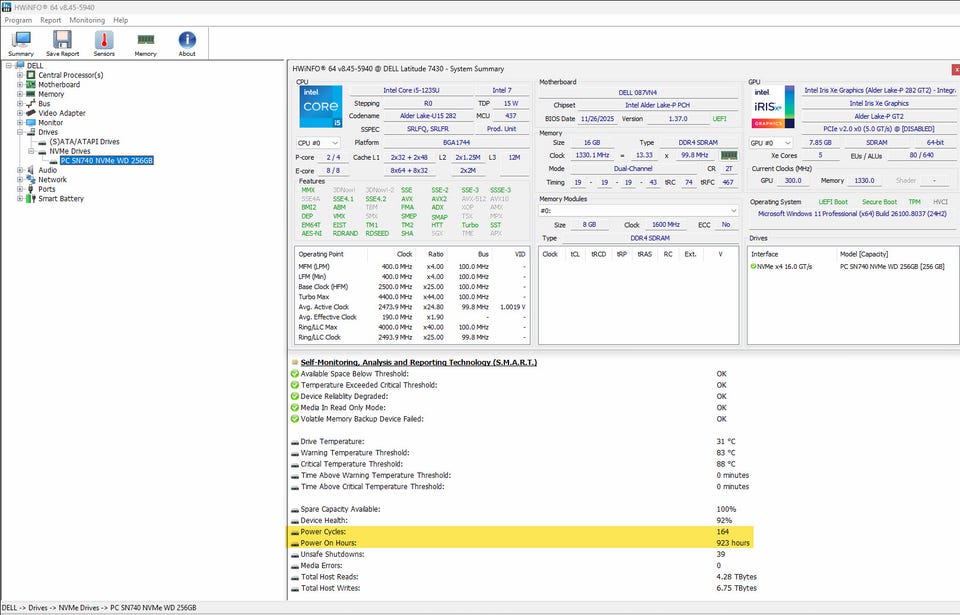Open the Report menu
The width and height of the screenshot is (960, 615).
tap(50, 20)
